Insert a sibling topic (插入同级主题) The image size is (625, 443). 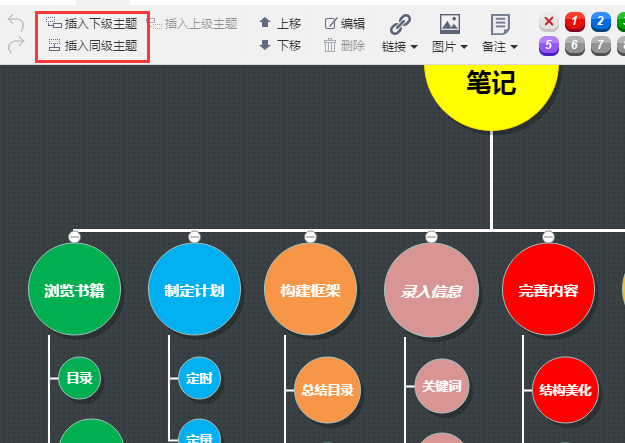click(x=92, y=45)
